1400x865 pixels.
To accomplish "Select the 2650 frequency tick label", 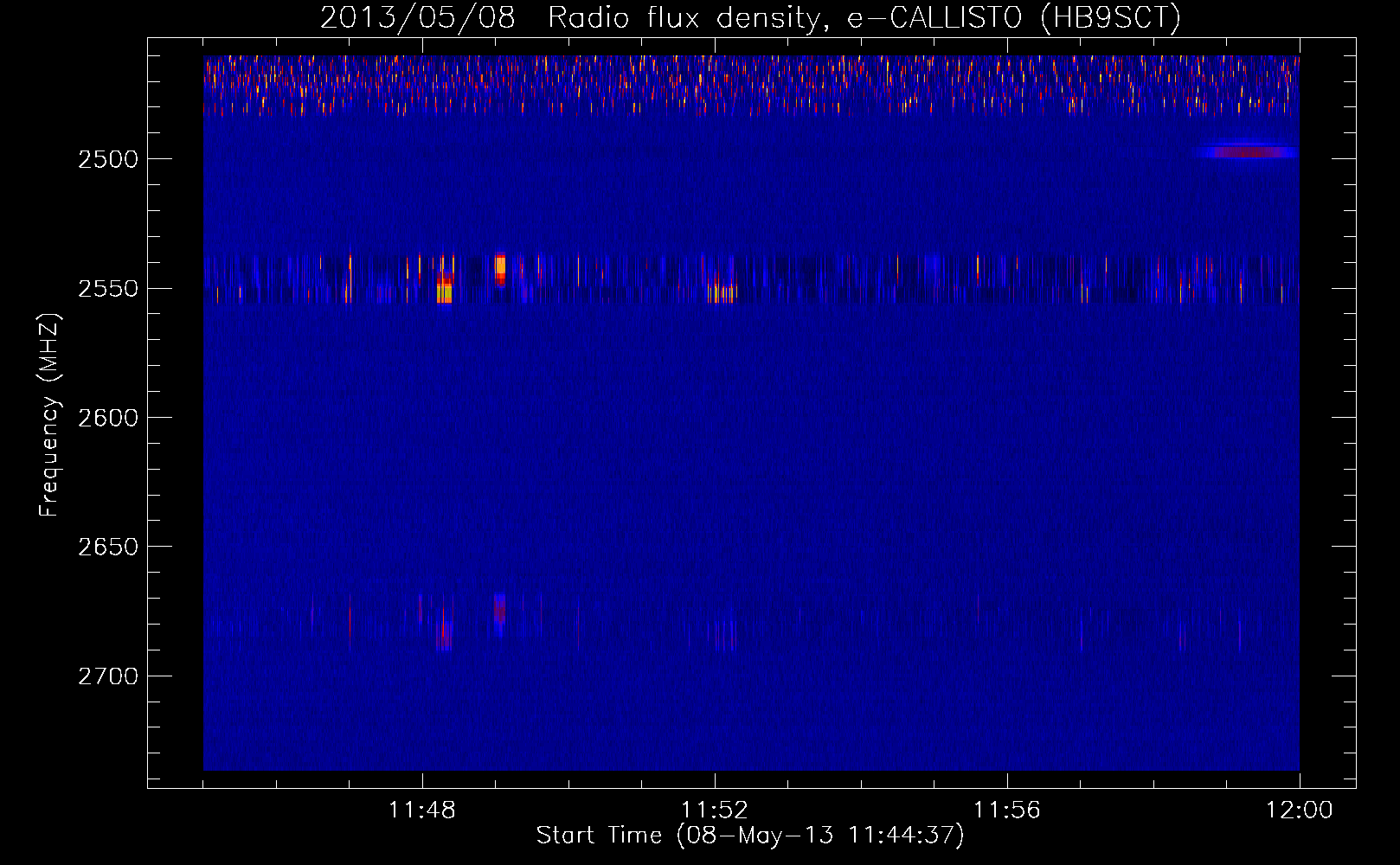I will [108, 547].
